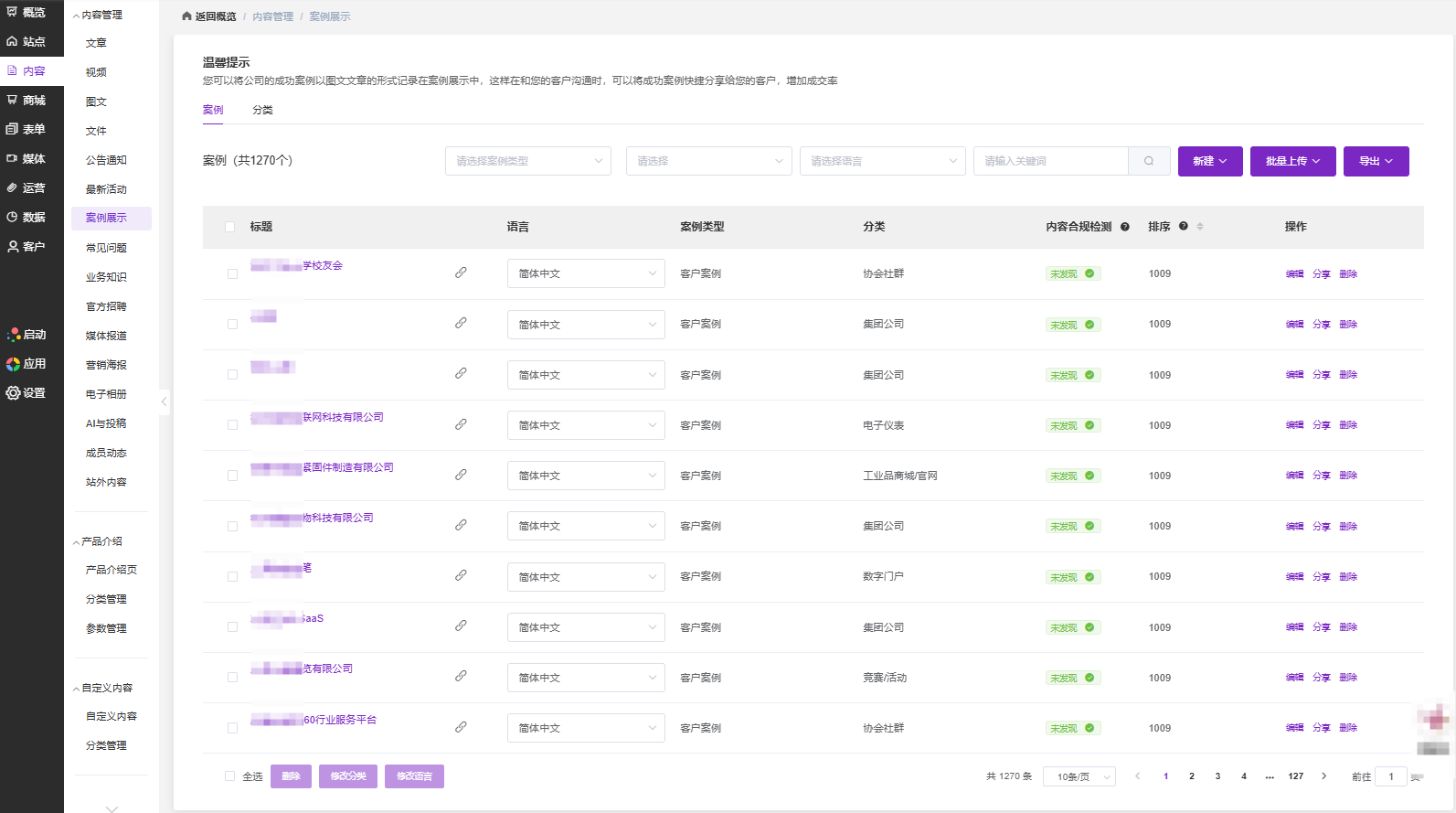Toggle the select-all checkbox in table header
This screenshot has width=1456, height=813.
click(x=230, y=227)
